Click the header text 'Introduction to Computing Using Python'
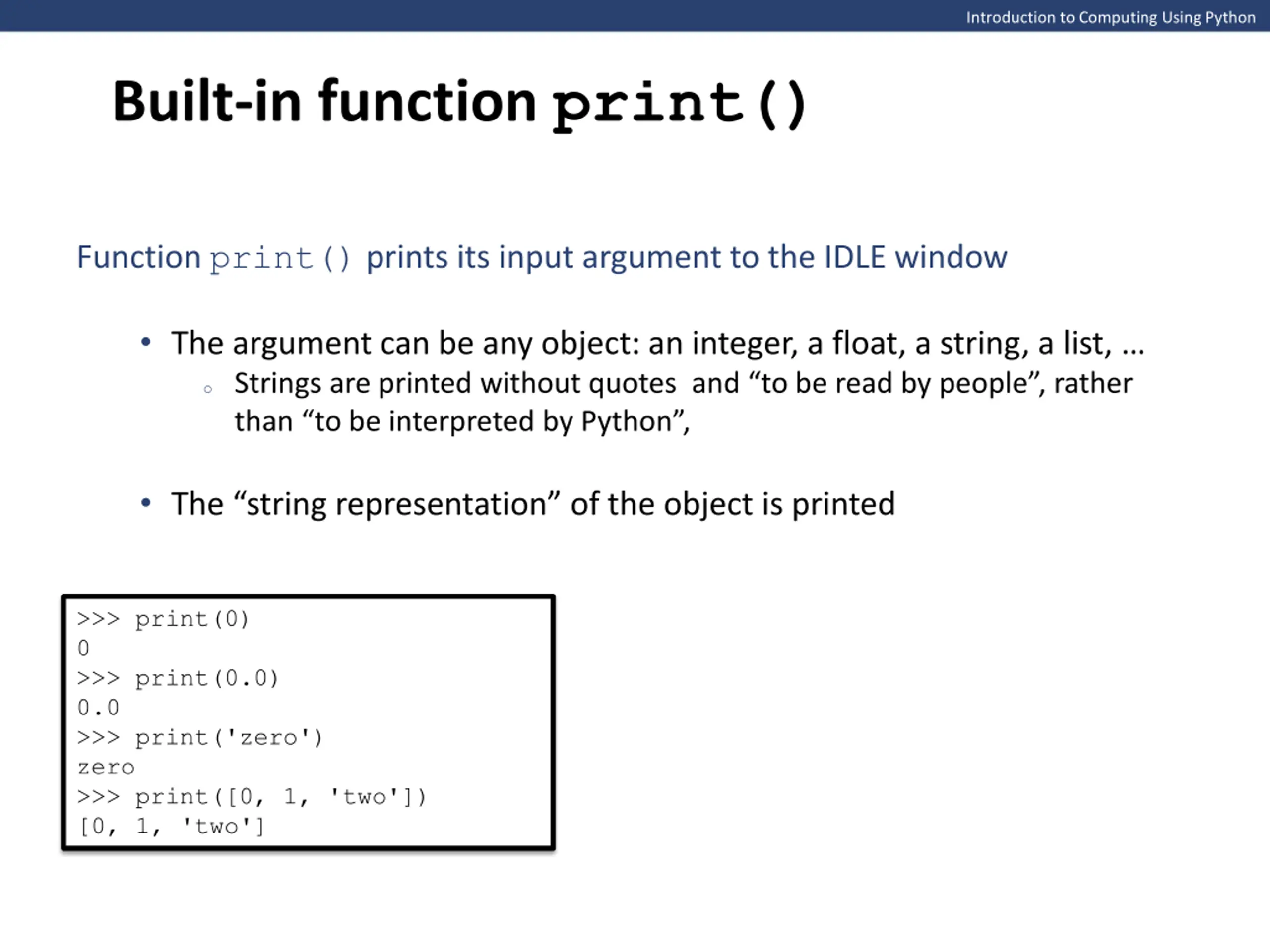1270x952 pixels. pyautogui.click(x=1110, y=17)
